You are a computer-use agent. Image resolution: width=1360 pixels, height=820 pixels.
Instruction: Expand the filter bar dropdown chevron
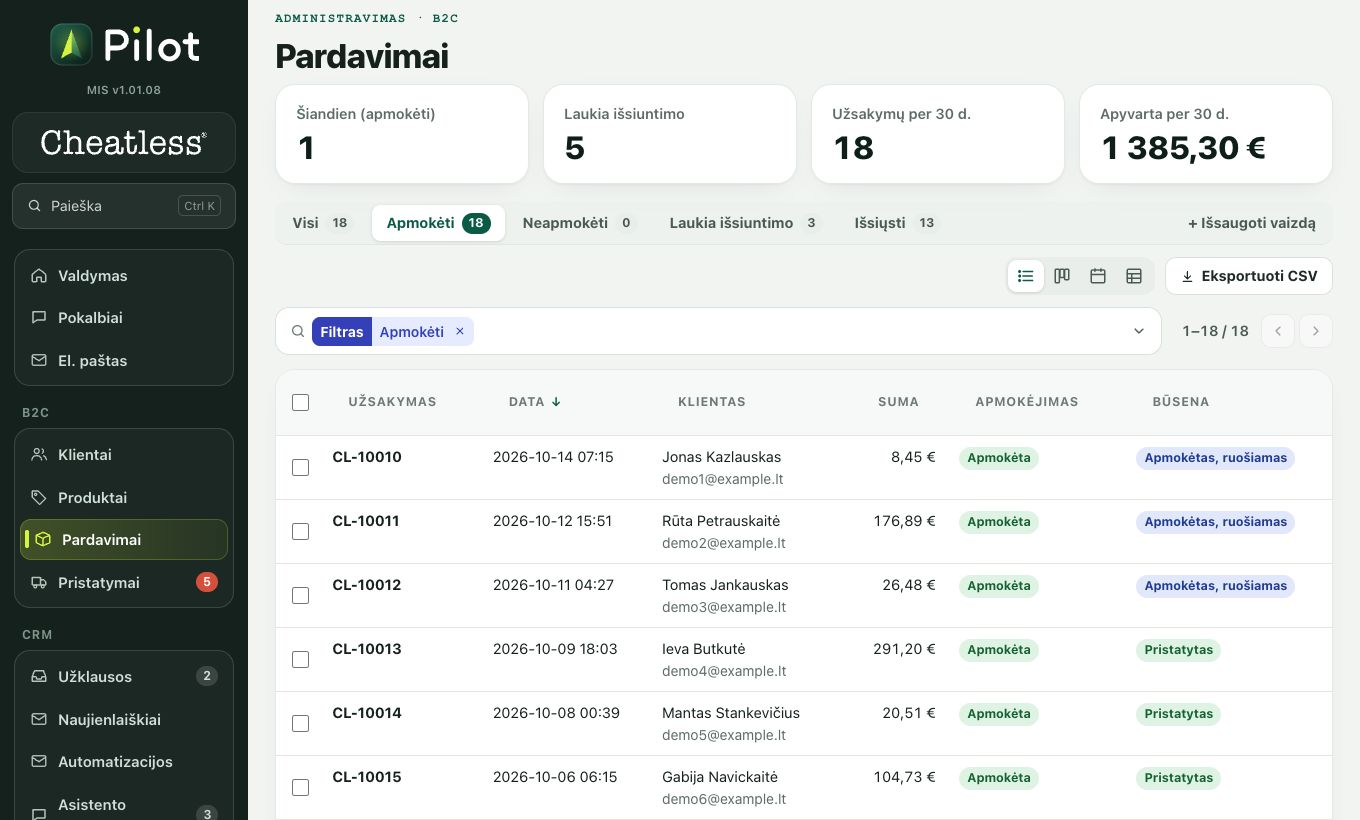tap(1139, 331)
